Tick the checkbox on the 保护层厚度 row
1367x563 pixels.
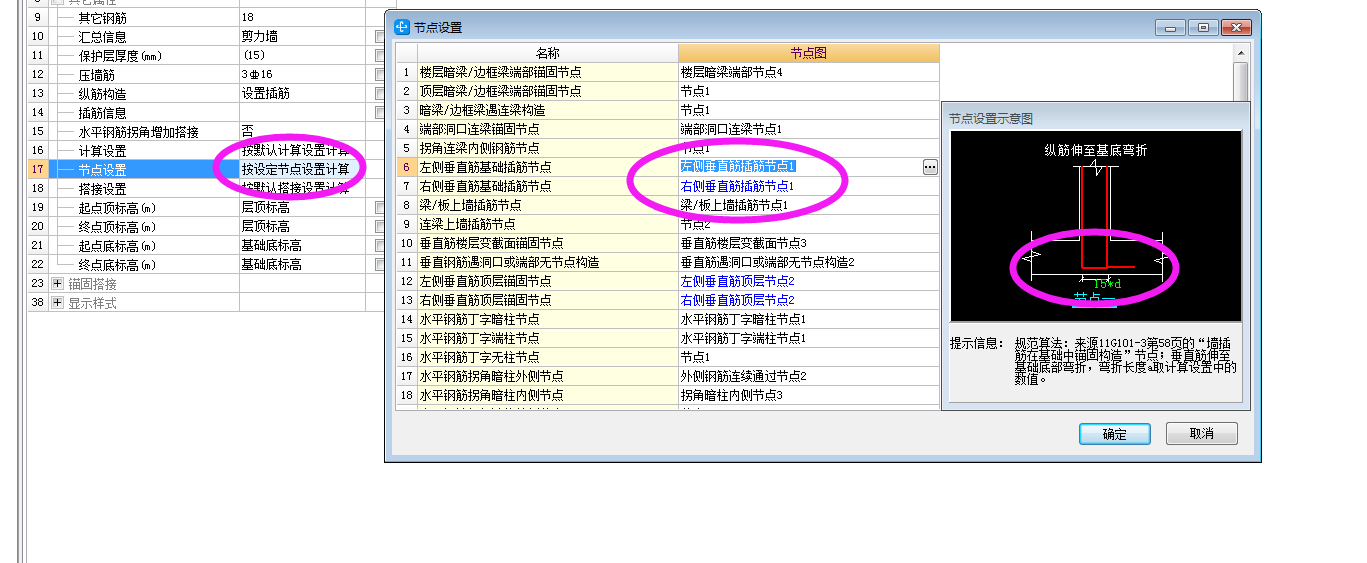click(380, 56)
